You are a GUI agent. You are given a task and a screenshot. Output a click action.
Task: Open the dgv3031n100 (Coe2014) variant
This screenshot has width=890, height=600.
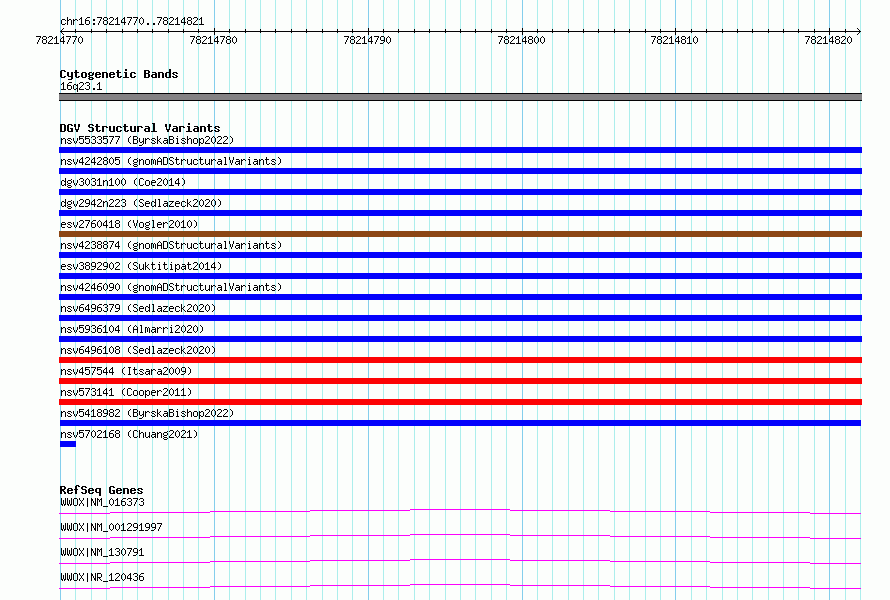[123, 182]
